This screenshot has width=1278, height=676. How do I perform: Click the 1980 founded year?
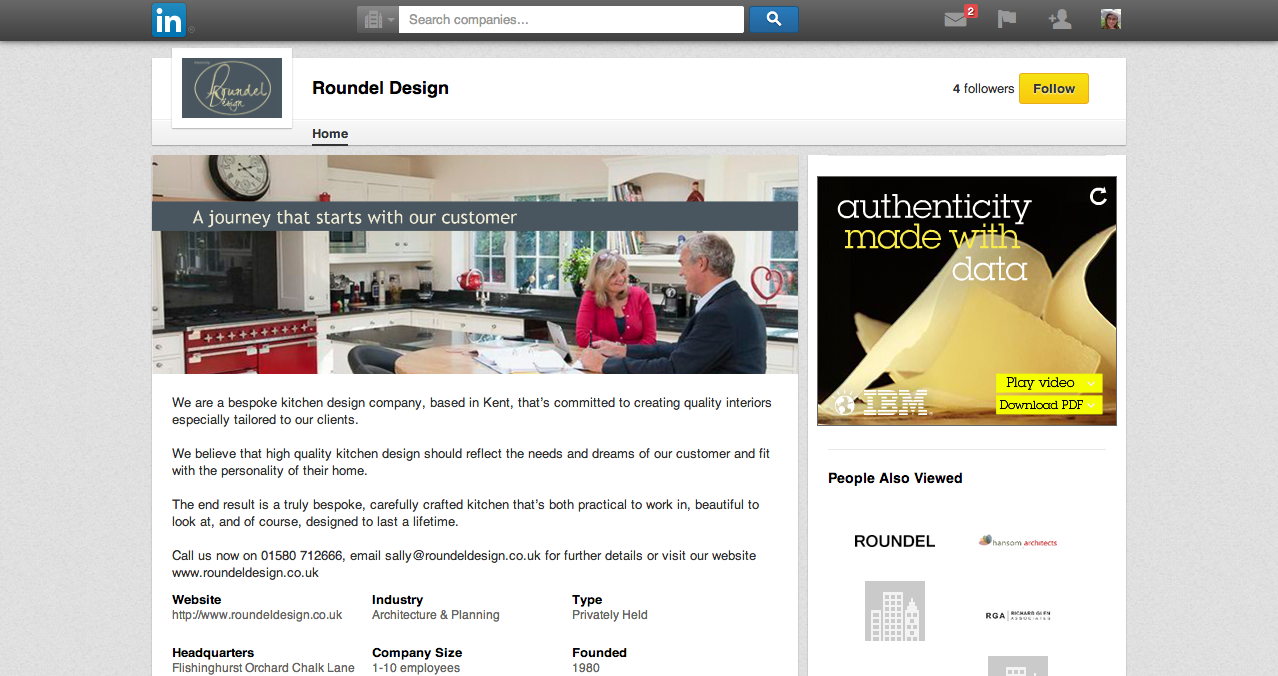tap(586, 668)
